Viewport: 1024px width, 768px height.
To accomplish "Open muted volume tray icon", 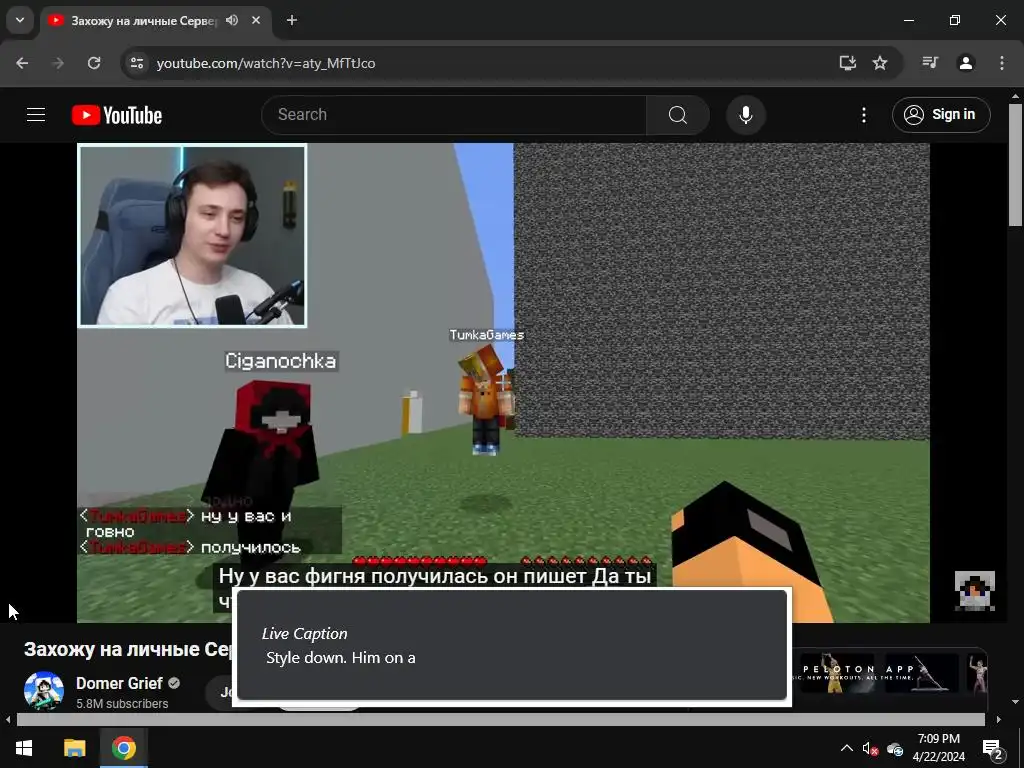I will pyautogui.click(x=870, y=748).
